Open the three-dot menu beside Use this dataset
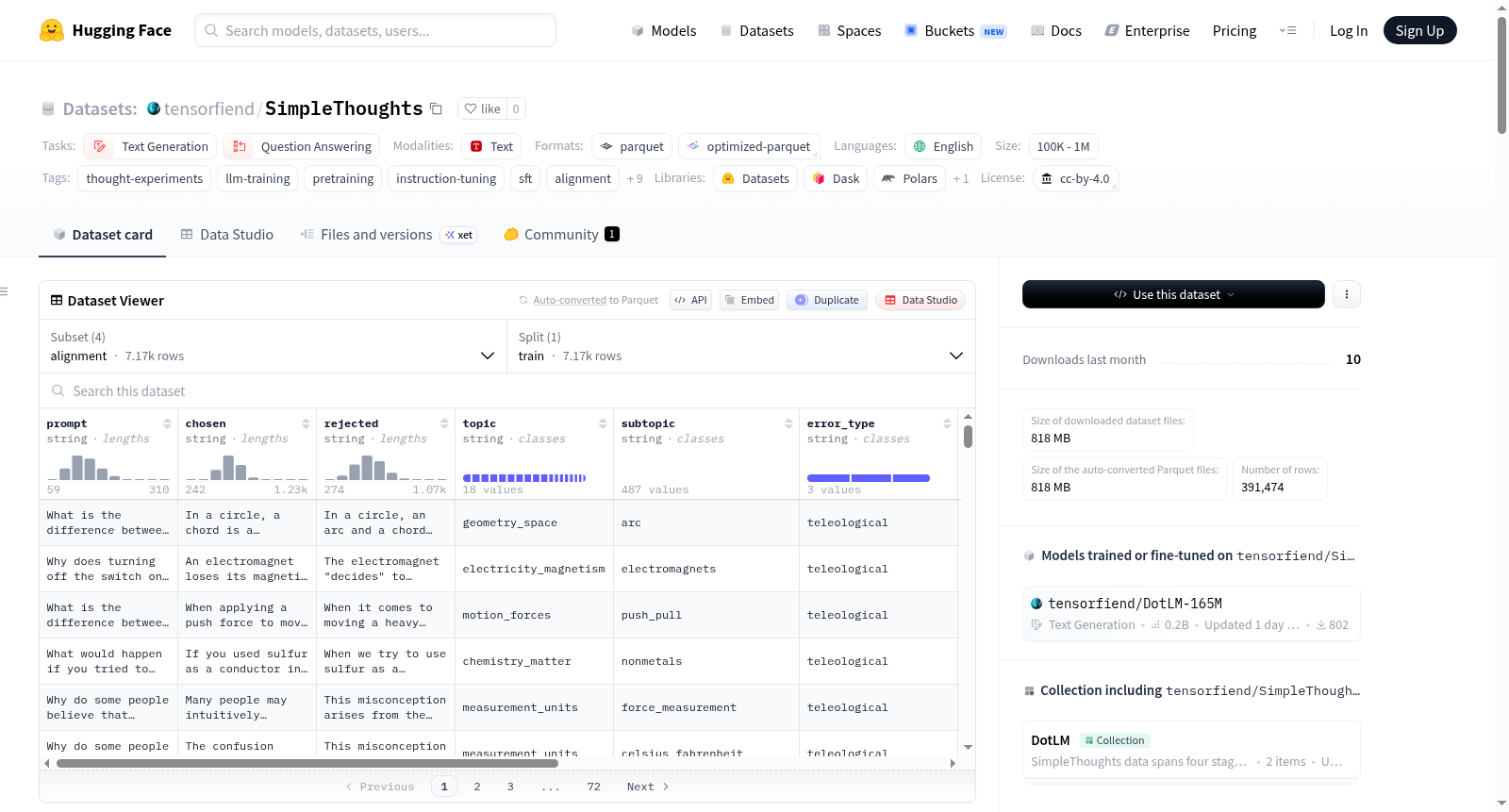The height and width of the screenshot is (812, 1509). pyautogui.click(x=1346, y=294)
